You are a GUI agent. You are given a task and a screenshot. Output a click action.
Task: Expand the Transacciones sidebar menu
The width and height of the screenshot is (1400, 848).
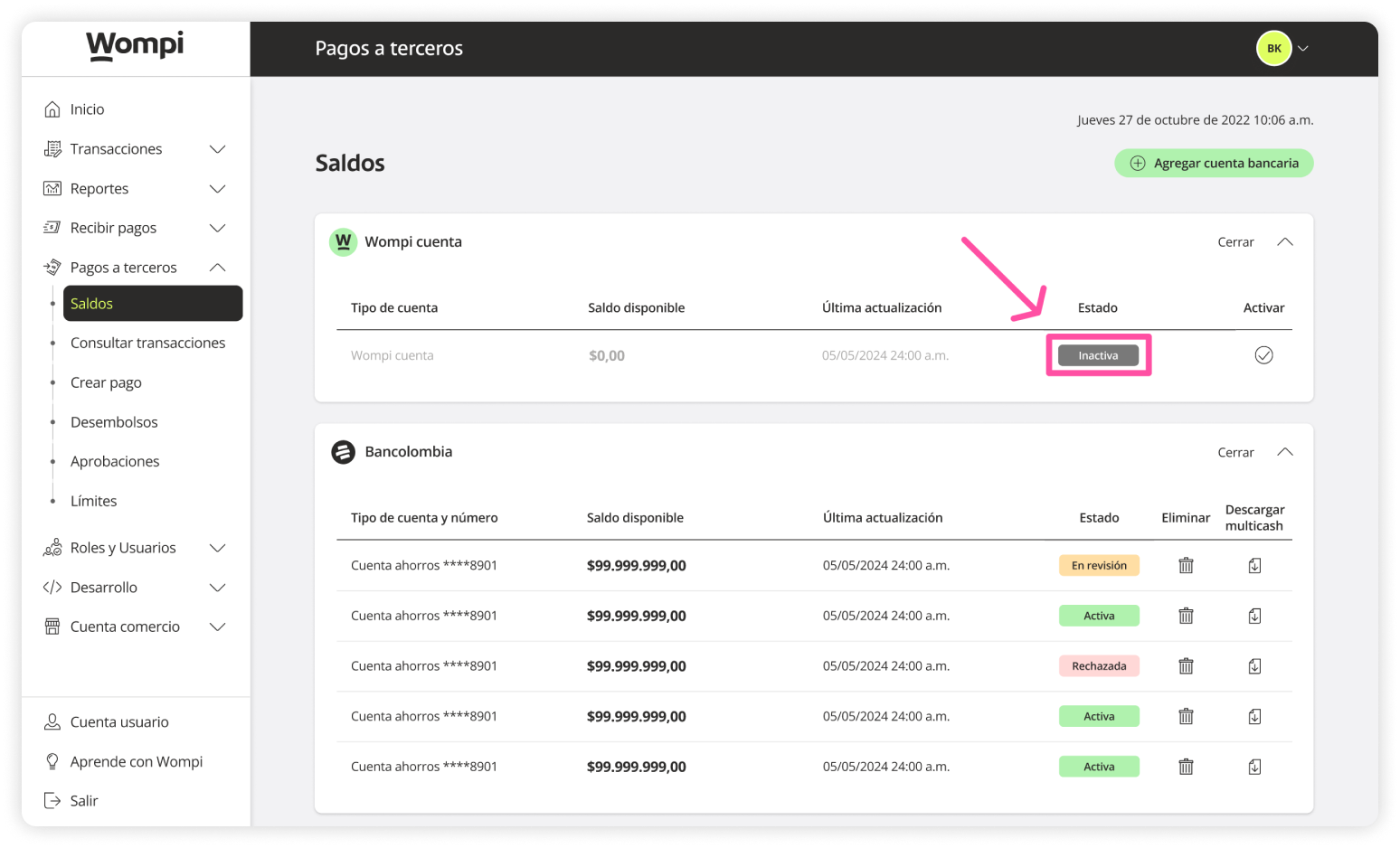217,148
